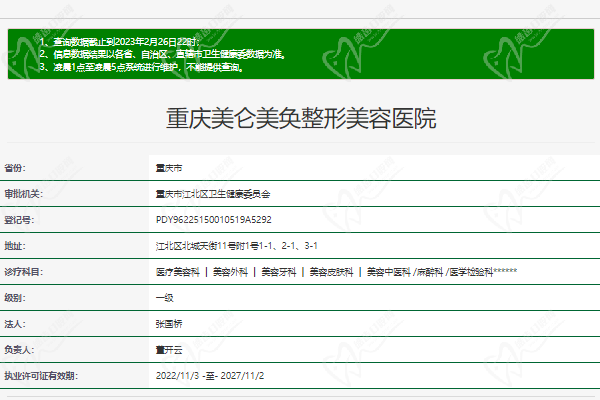The height and width of the screenshot is (400, 600).
Task: Click the 地址 label
Action: [x=15, y=246]
